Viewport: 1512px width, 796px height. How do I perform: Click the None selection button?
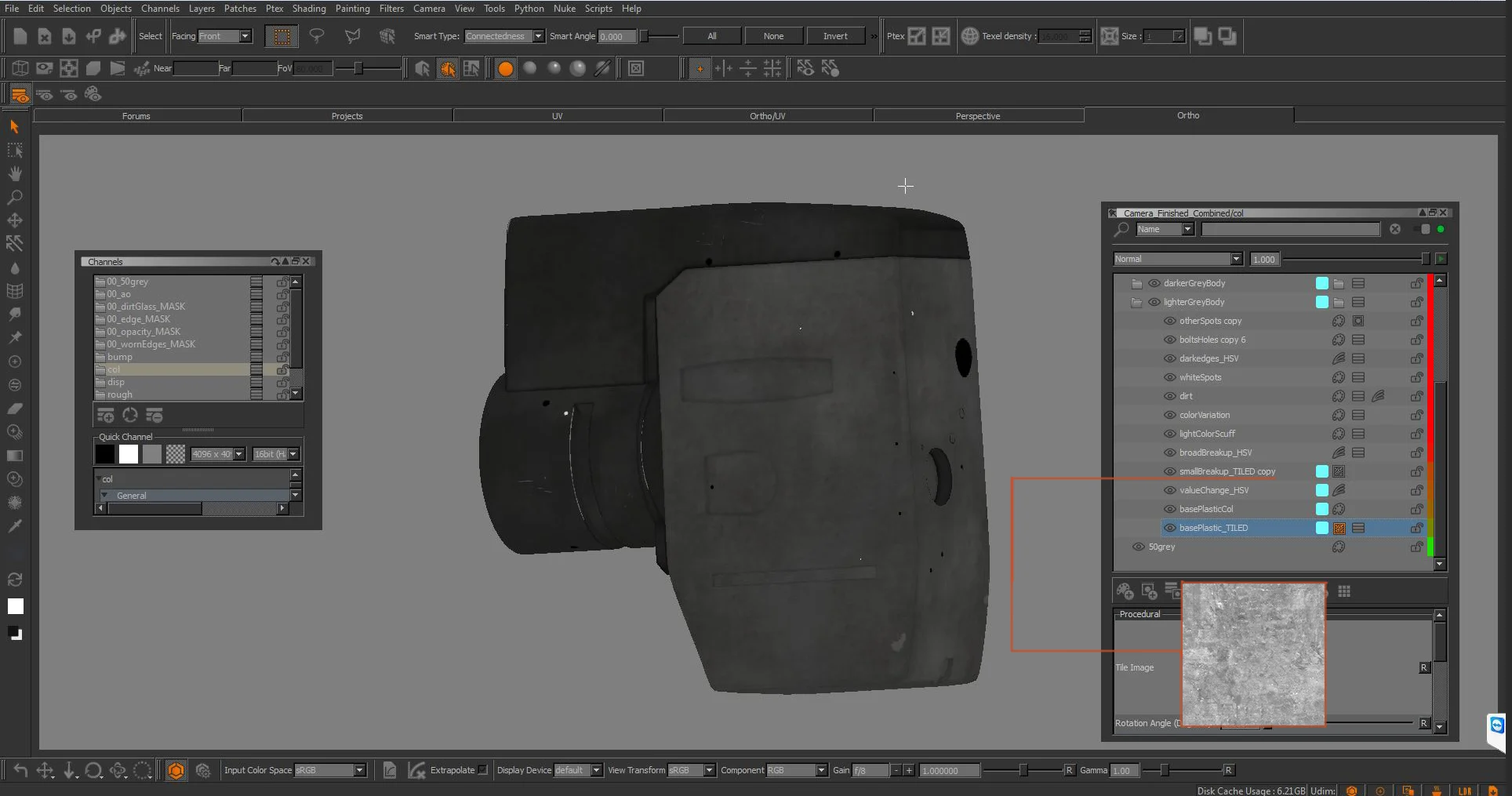click(773, 36)
